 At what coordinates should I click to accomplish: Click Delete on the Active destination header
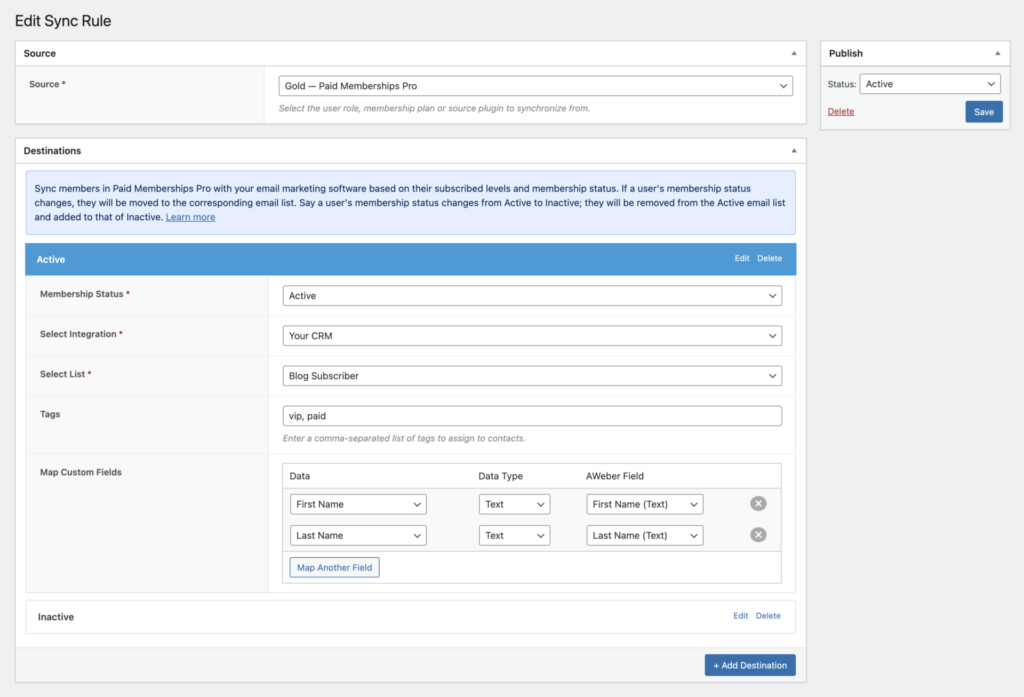click(x=769, y=259)
